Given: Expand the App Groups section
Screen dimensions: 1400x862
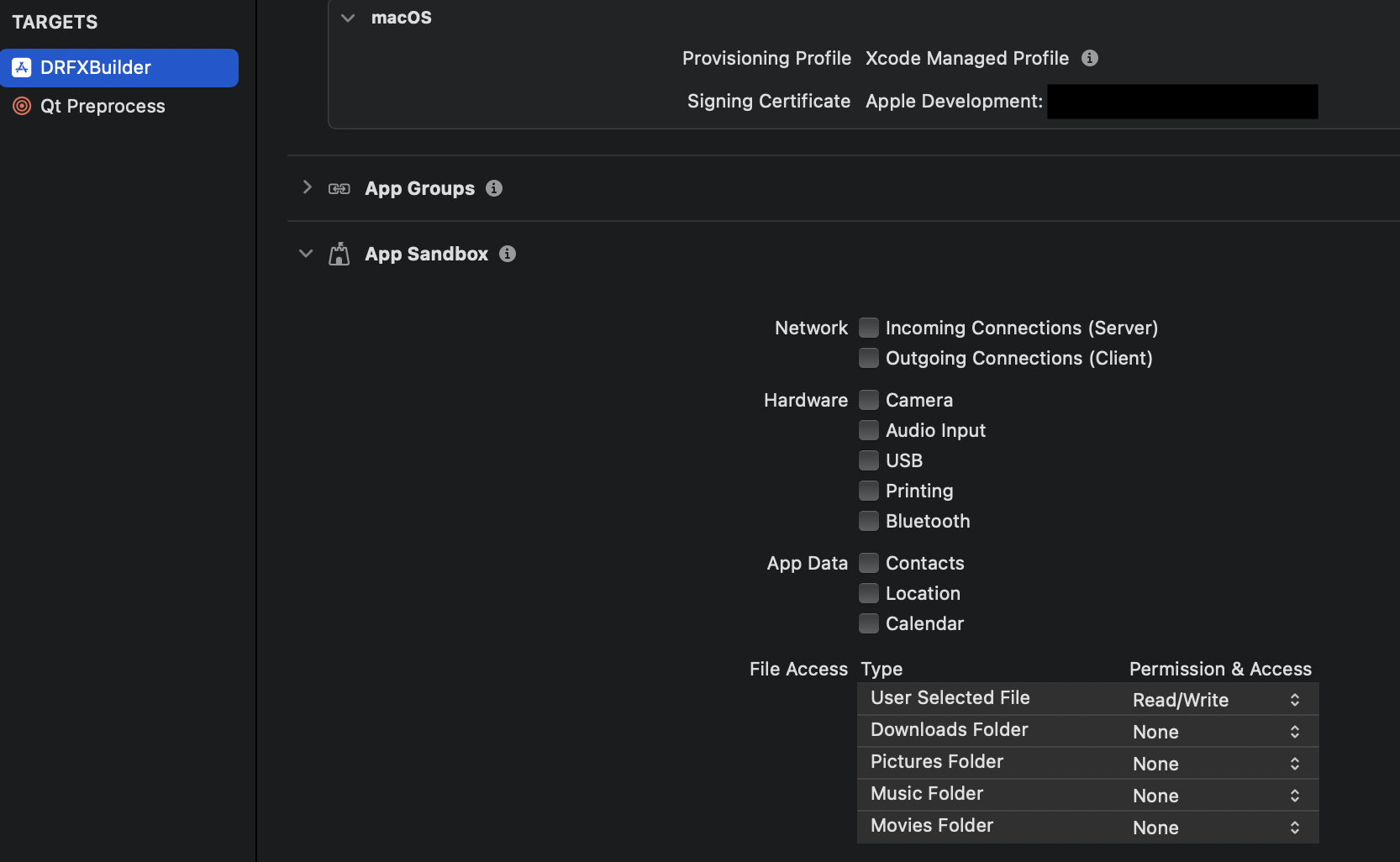Looking at the screenshot, I should click(307, 187).
